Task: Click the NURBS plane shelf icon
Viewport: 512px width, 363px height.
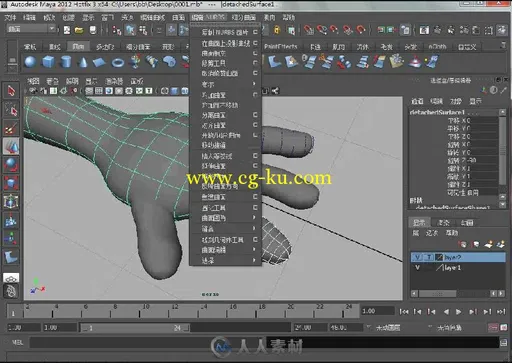Action: pyautogui.click(x=99, y=62)
